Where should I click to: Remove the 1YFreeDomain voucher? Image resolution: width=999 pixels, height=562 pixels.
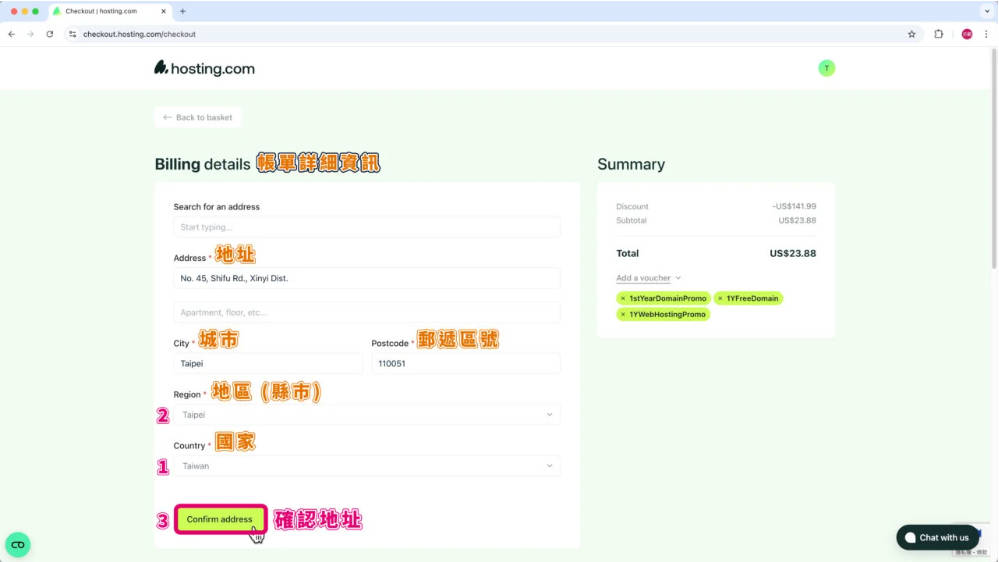click(720, 298)
